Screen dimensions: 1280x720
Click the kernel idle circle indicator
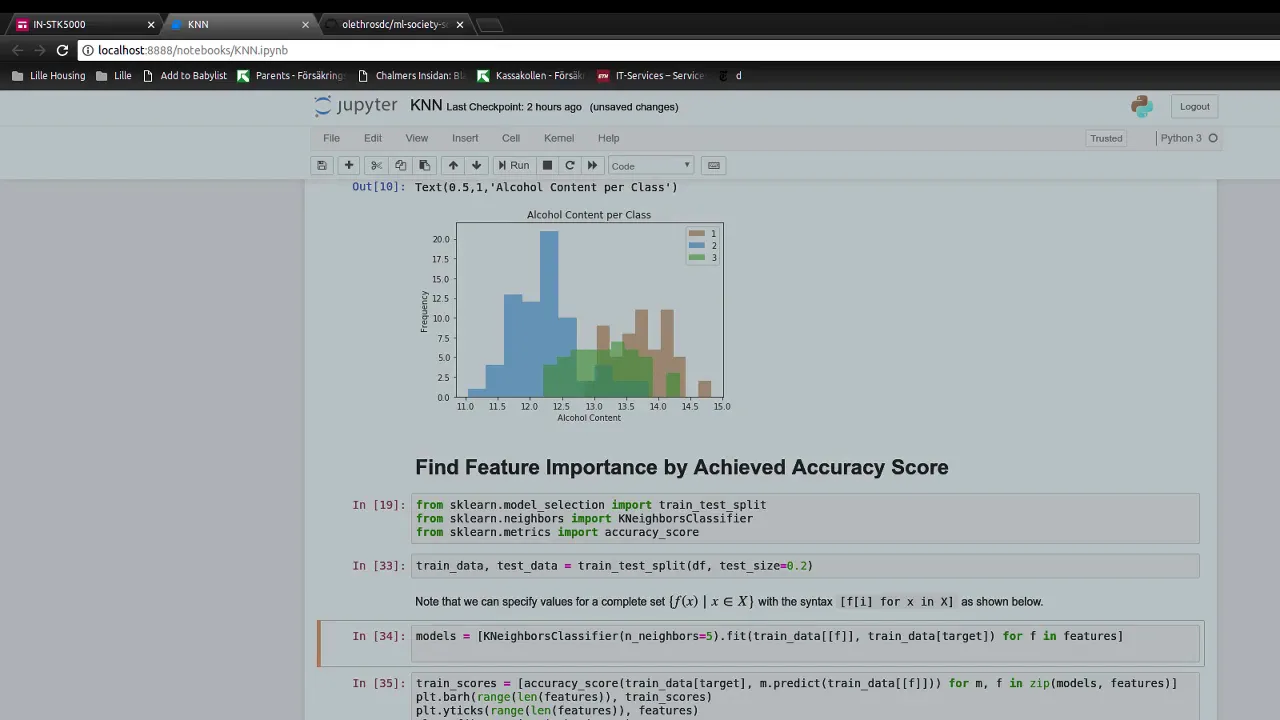[1213, 138]
